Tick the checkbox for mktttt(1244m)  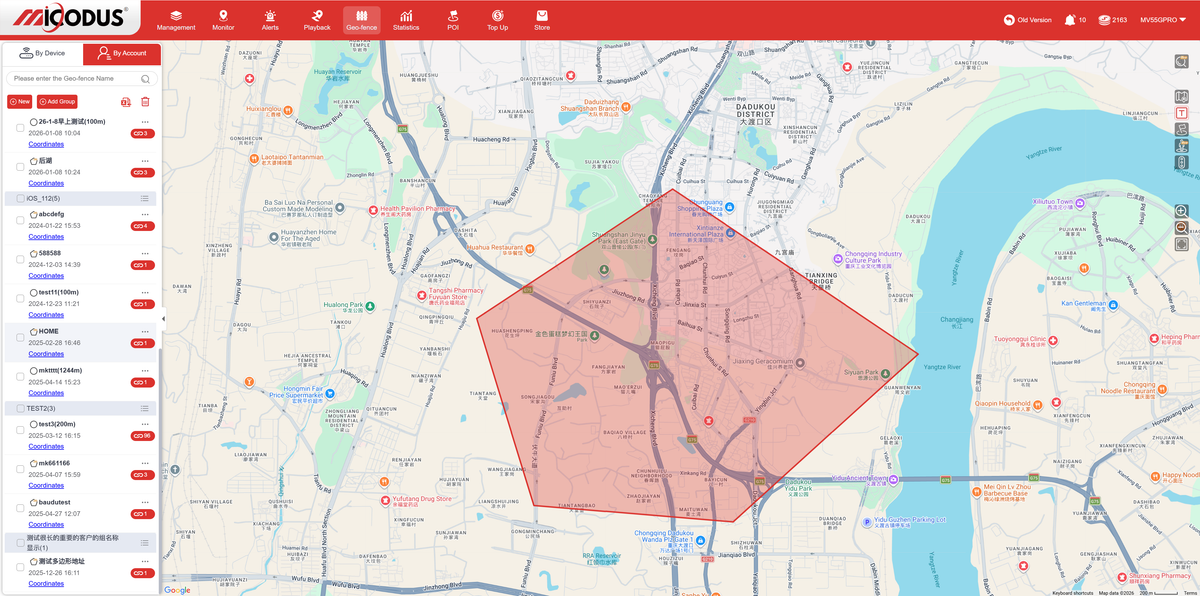(x=20, y=376)
